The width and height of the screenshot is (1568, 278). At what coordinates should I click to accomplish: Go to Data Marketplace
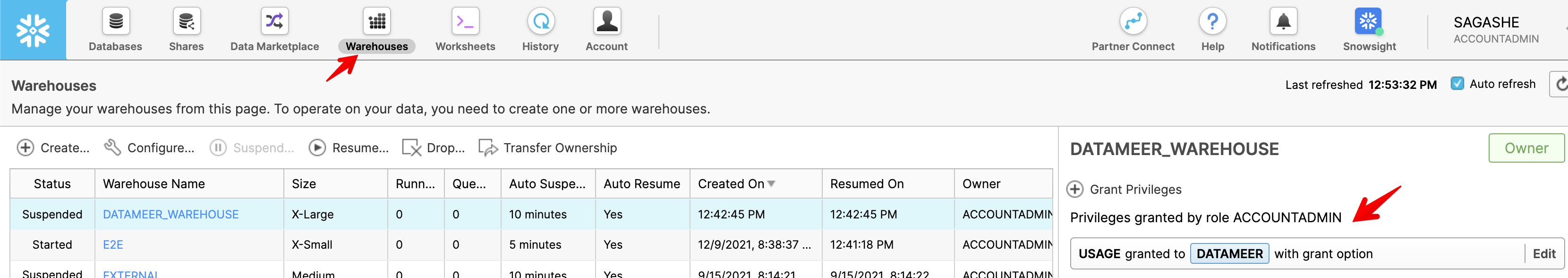[x=274, y=30]
